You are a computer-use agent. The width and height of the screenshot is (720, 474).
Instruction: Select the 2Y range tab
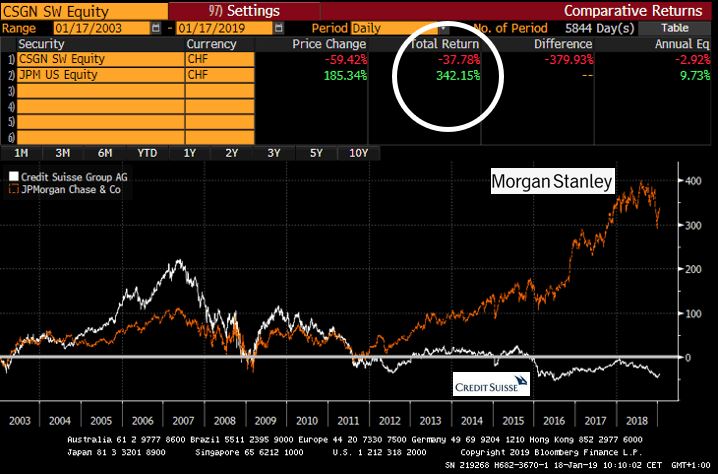point(232,153)
